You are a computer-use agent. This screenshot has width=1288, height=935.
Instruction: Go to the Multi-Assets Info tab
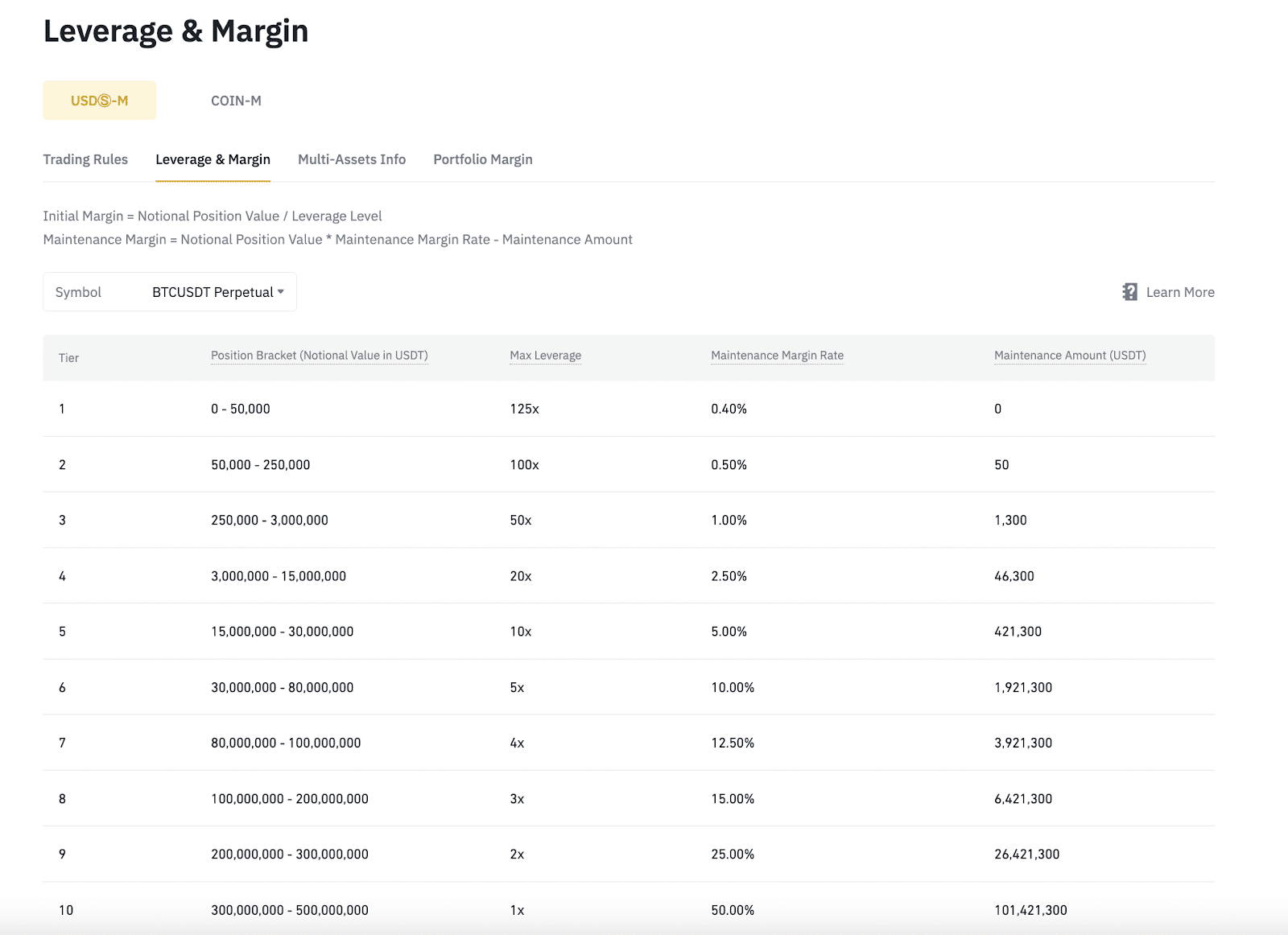(352, 159)
